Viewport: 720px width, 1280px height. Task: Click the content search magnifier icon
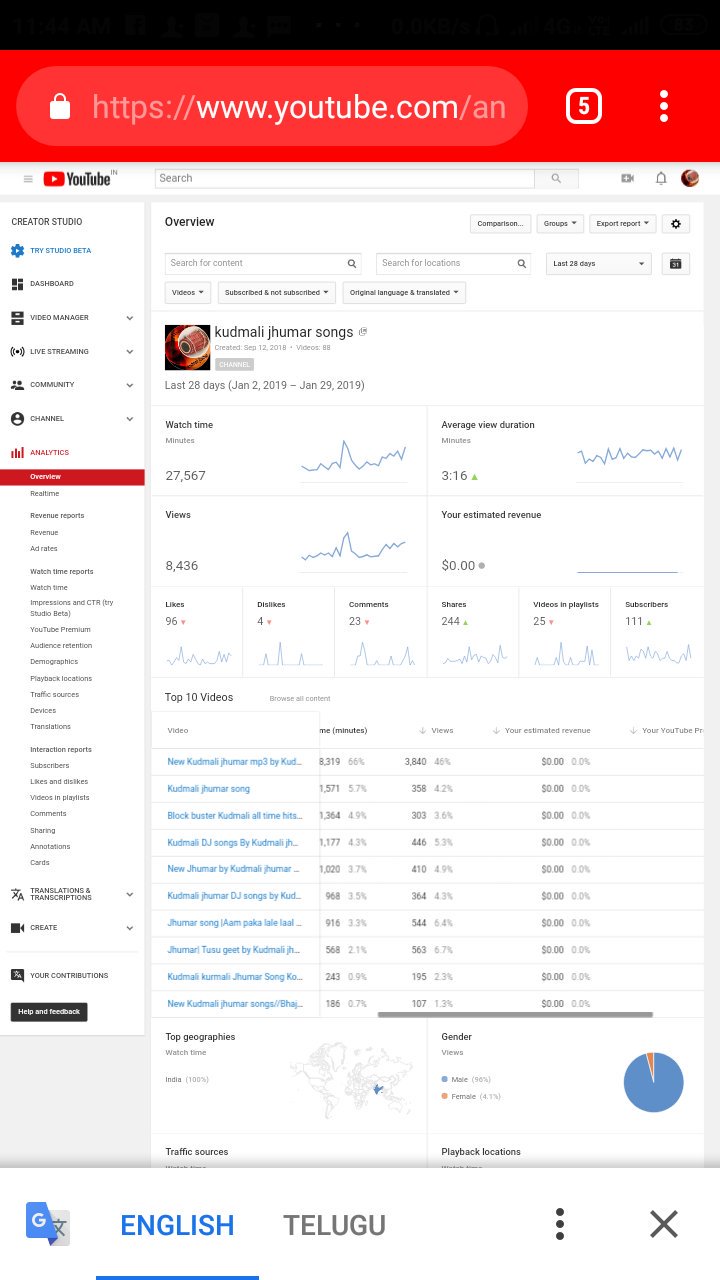coord(352,264)
